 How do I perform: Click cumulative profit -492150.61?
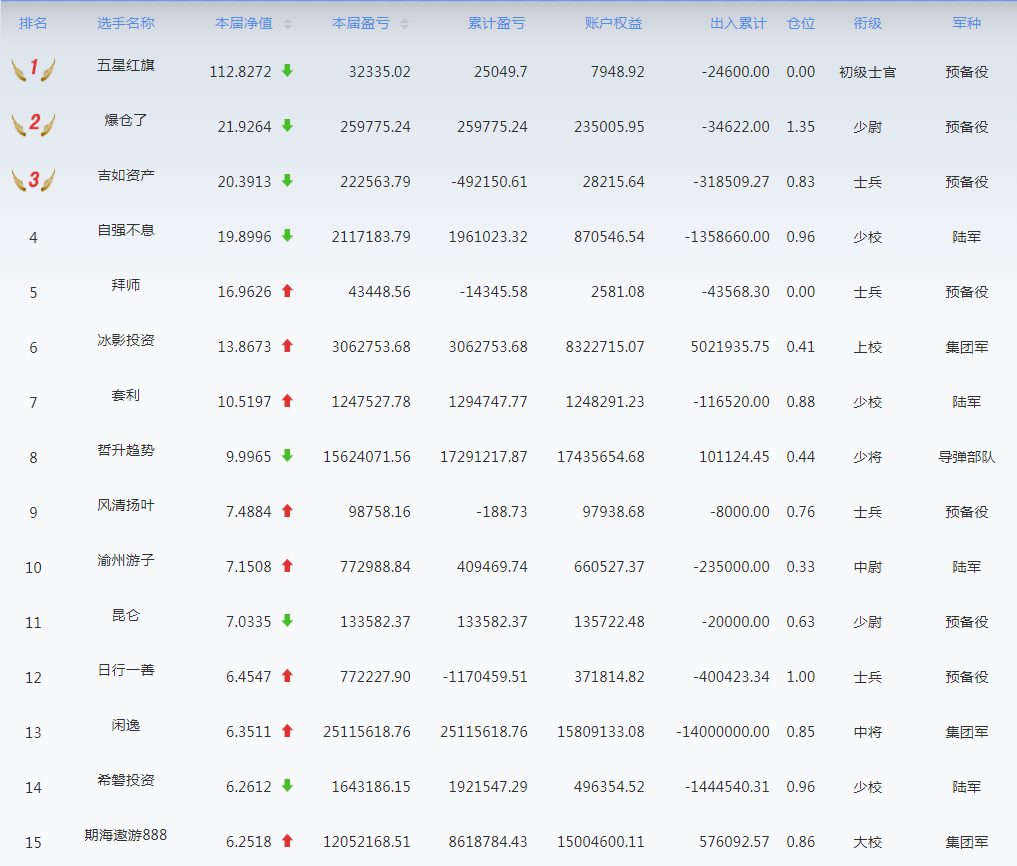[x=489, y=182]
